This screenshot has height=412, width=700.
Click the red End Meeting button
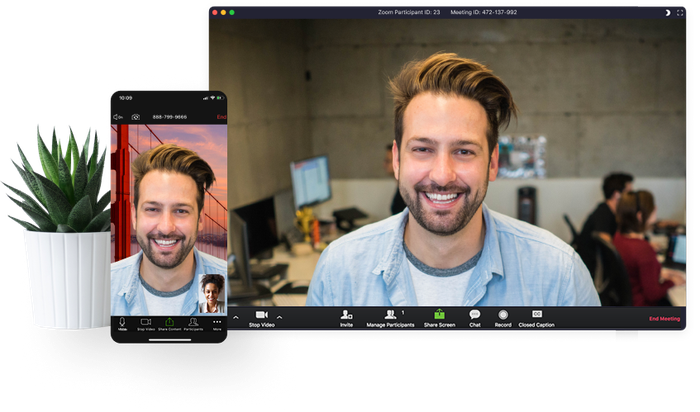(x=664, y=319)
